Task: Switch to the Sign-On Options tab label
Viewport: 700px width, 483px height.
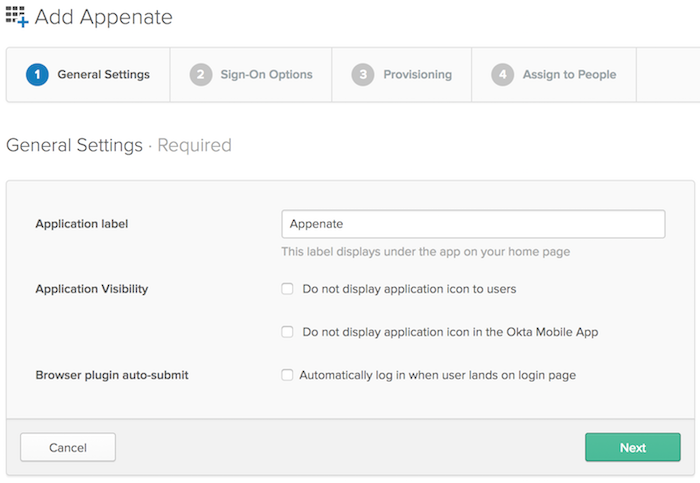Action: [x=266, y=74]
